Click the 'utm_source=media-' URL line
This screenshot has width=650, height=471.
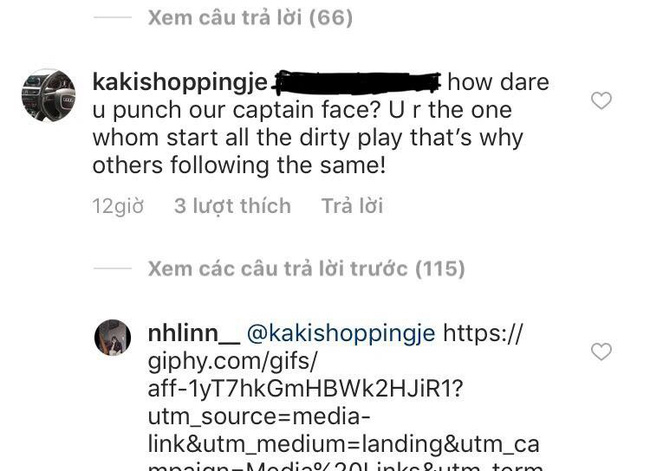tap(259, 417)
